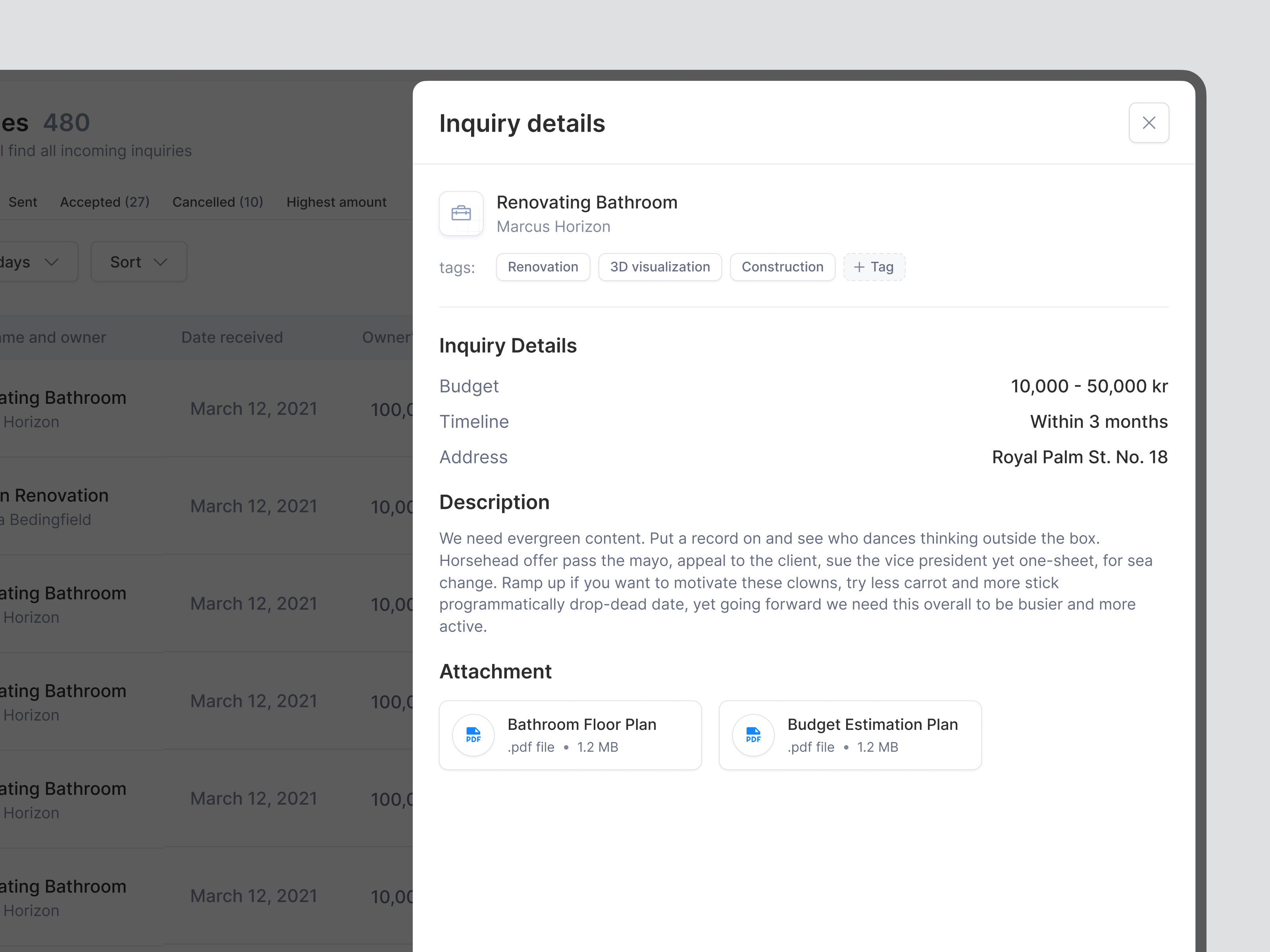Click the PDF icon on Budget Estimation Plan
1270x952 pixels.
[753, 735]
